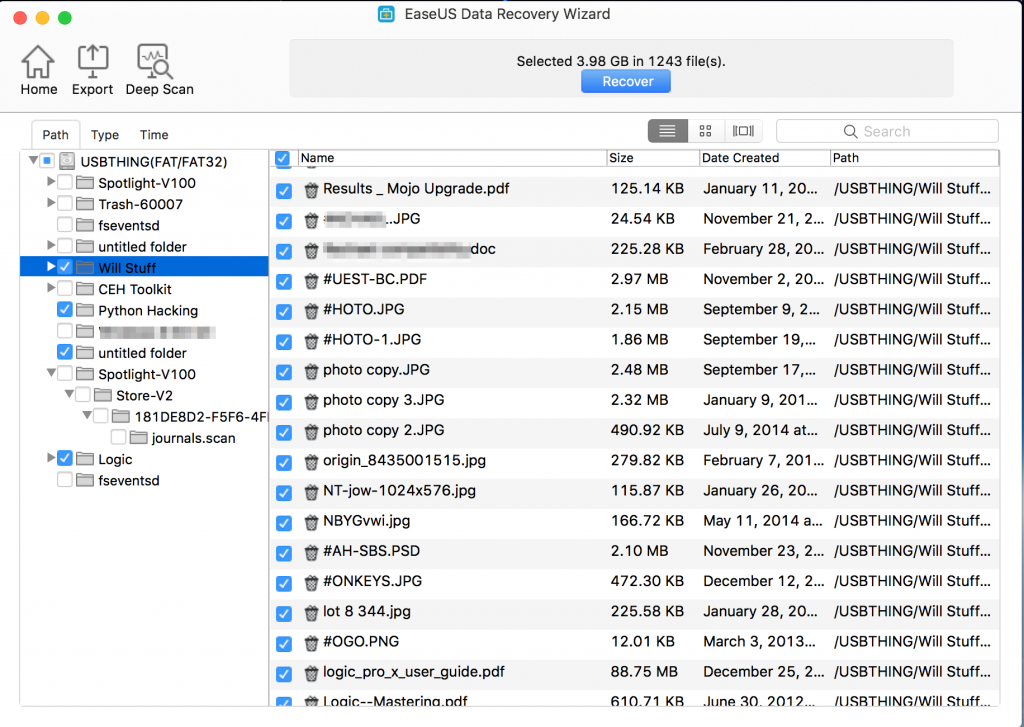Uncheck the Logic folder checkbox
1024x727 pixels.
tap(65, 459)
